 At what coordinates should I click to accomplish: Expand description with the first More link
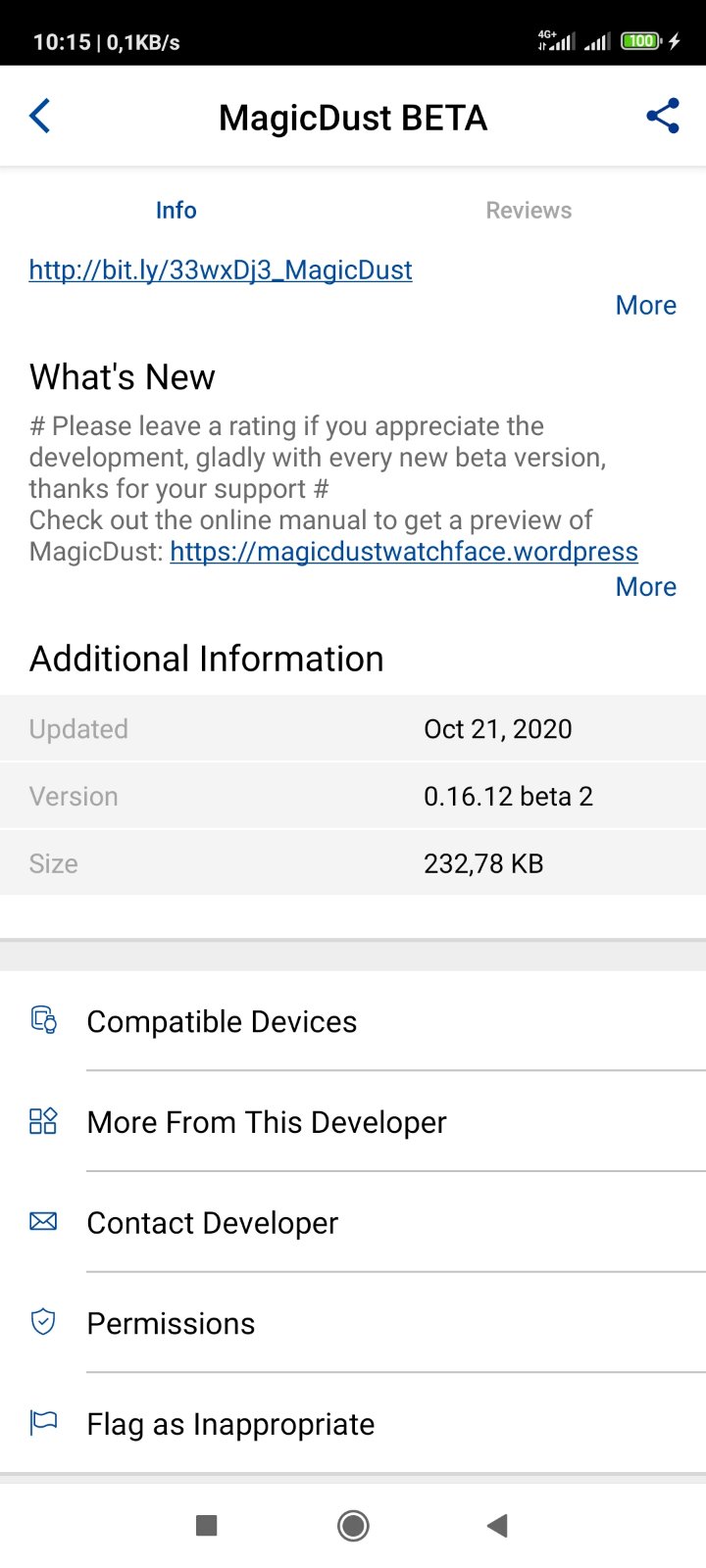(645, 306)
